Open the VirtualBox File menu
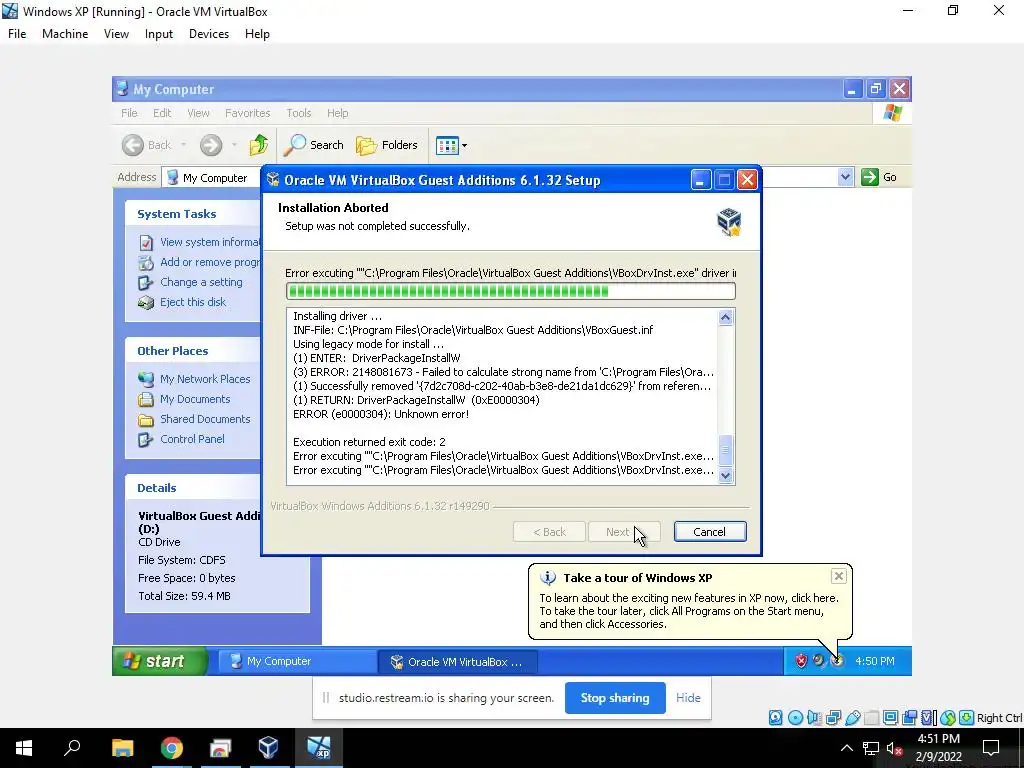Image resolution: width=1024 pixels, height=768 pixels. click(17, 34)
